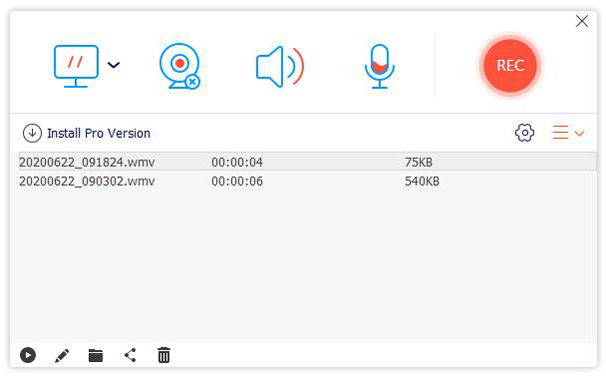Screen dimensions: 606x376
Task: Rename recording with the pencil icon
Action: tap(62, 356)
